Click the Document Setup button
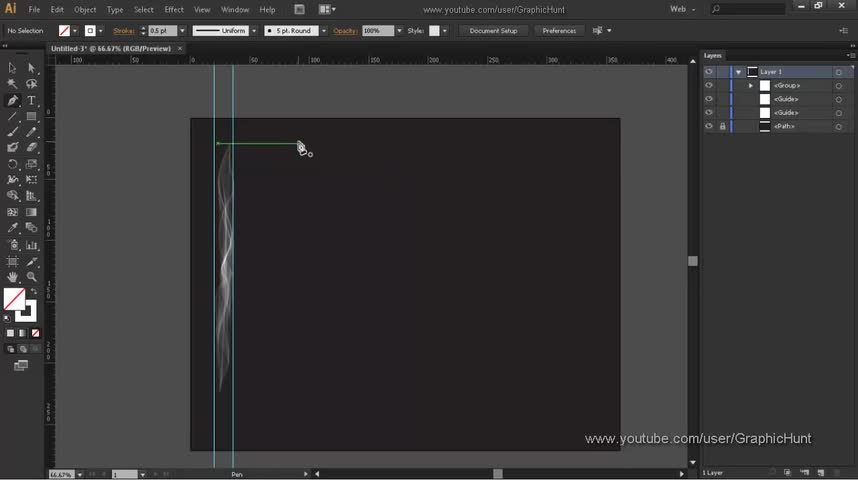Viewport: 858px width, 480px height. click(493, 31)
